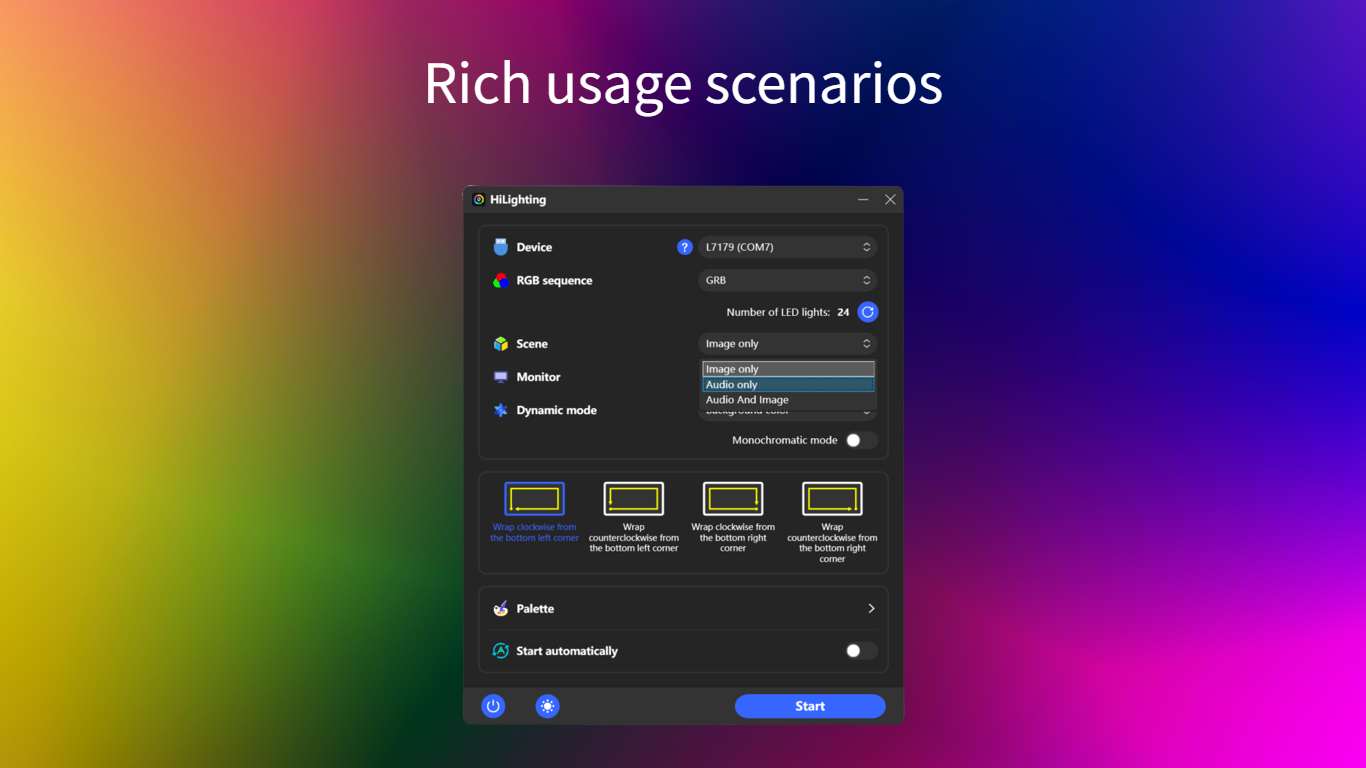Click the refresh LED count icon
Image resolution: width=1366 pixels, height=768 pixels.
click(867, 311)
